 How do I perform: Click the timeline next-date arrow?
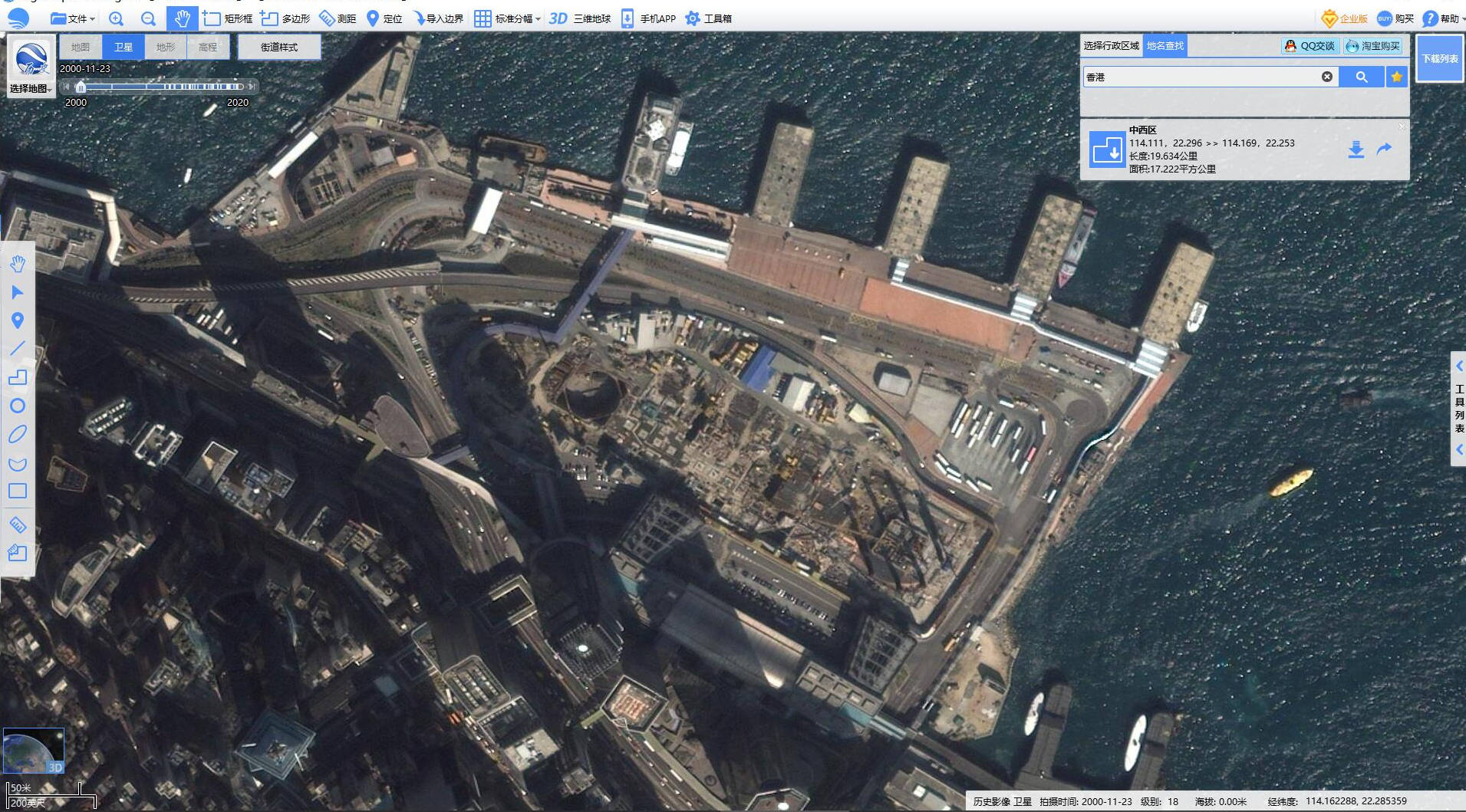[252, 87]
